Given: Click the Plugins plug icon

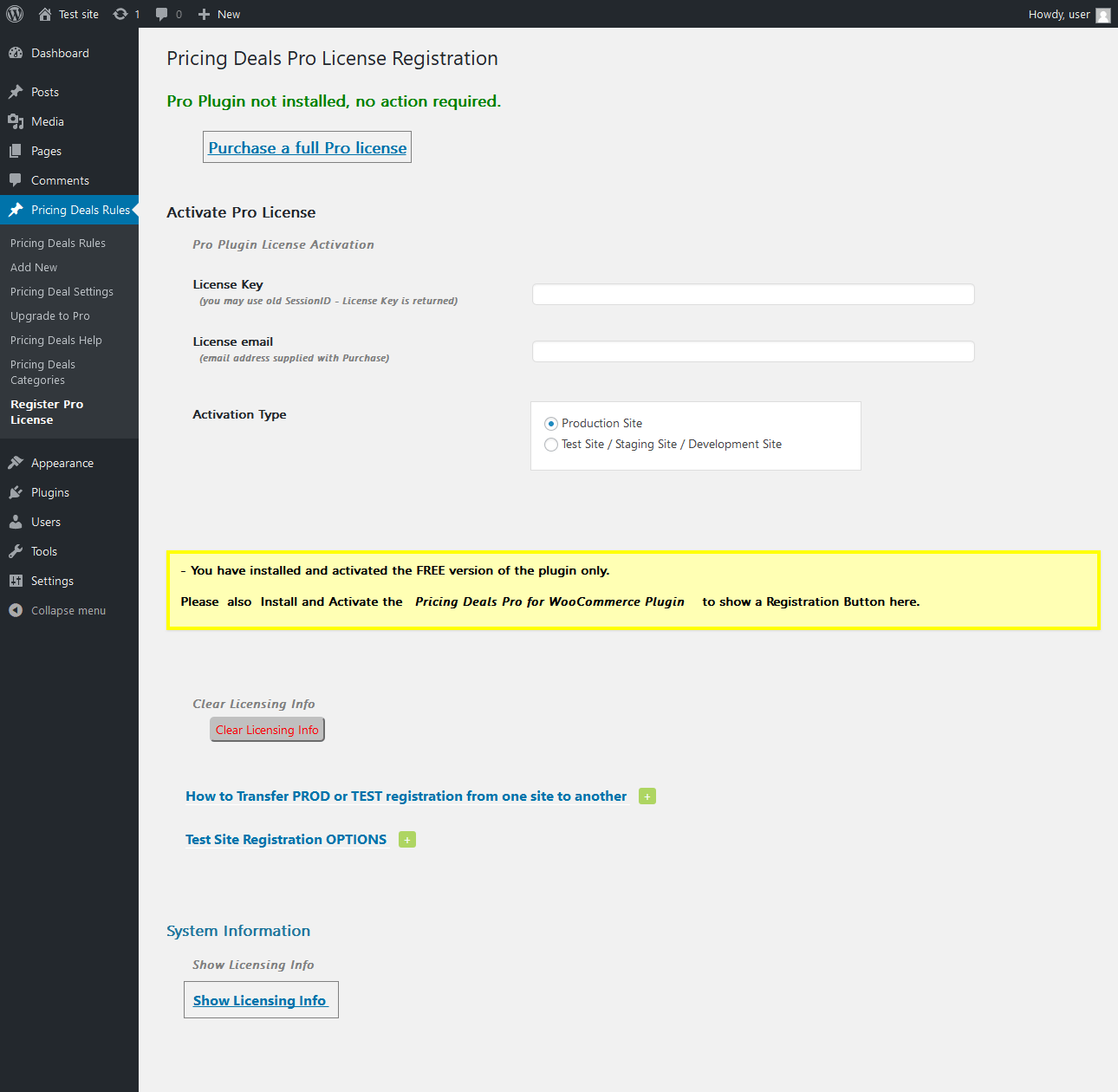Looking at the screenshot, I should (16, 492).
